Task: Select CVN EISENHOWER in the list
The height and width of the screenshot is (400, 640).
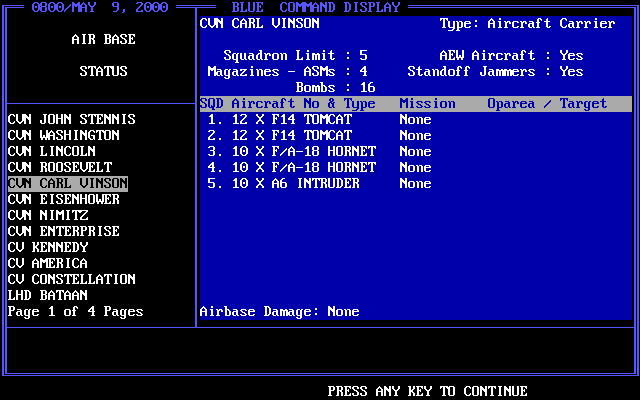Action: (64, 199)
